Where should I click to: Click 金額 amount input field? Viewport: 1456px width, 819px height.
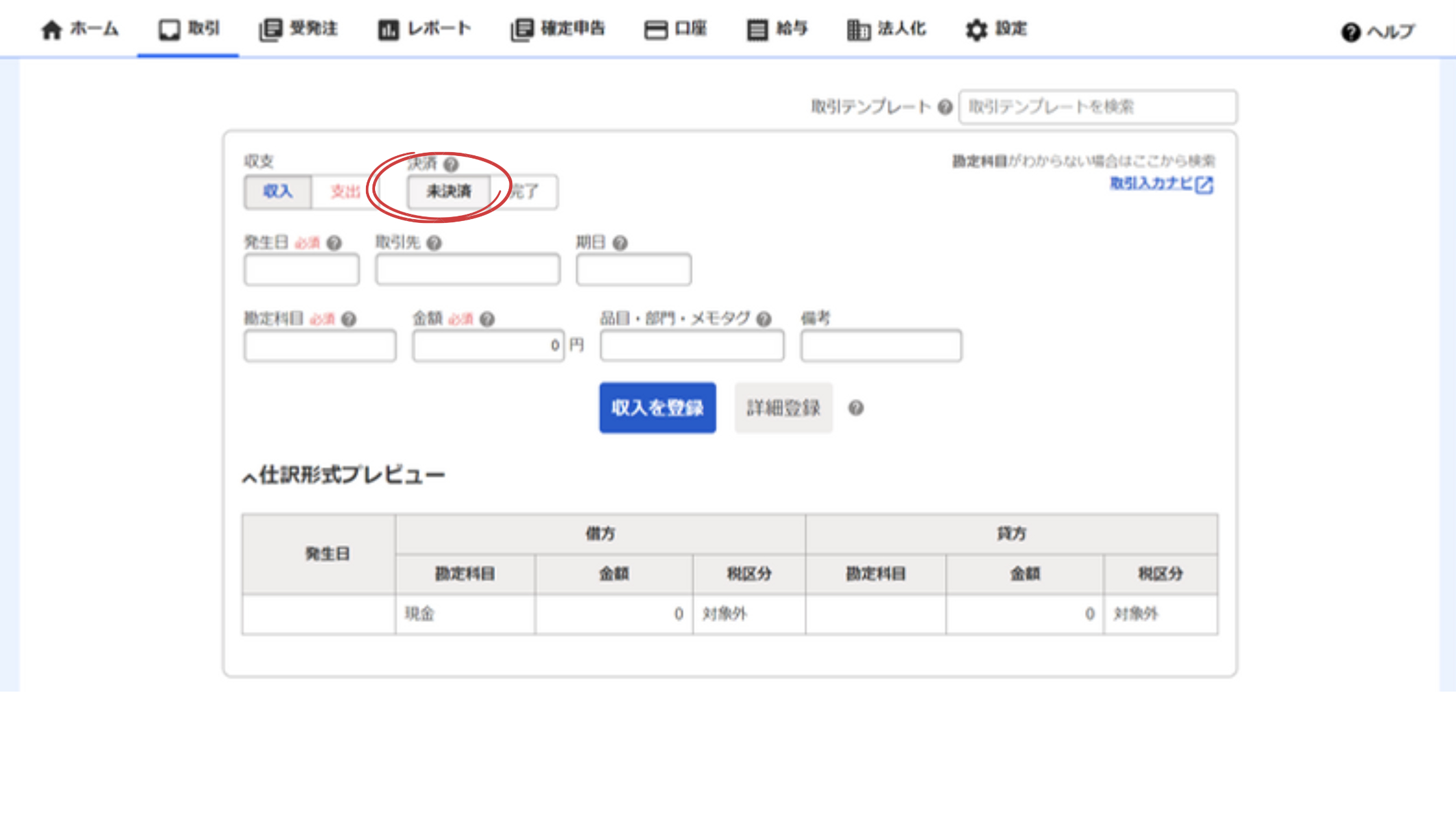point(487,346)
